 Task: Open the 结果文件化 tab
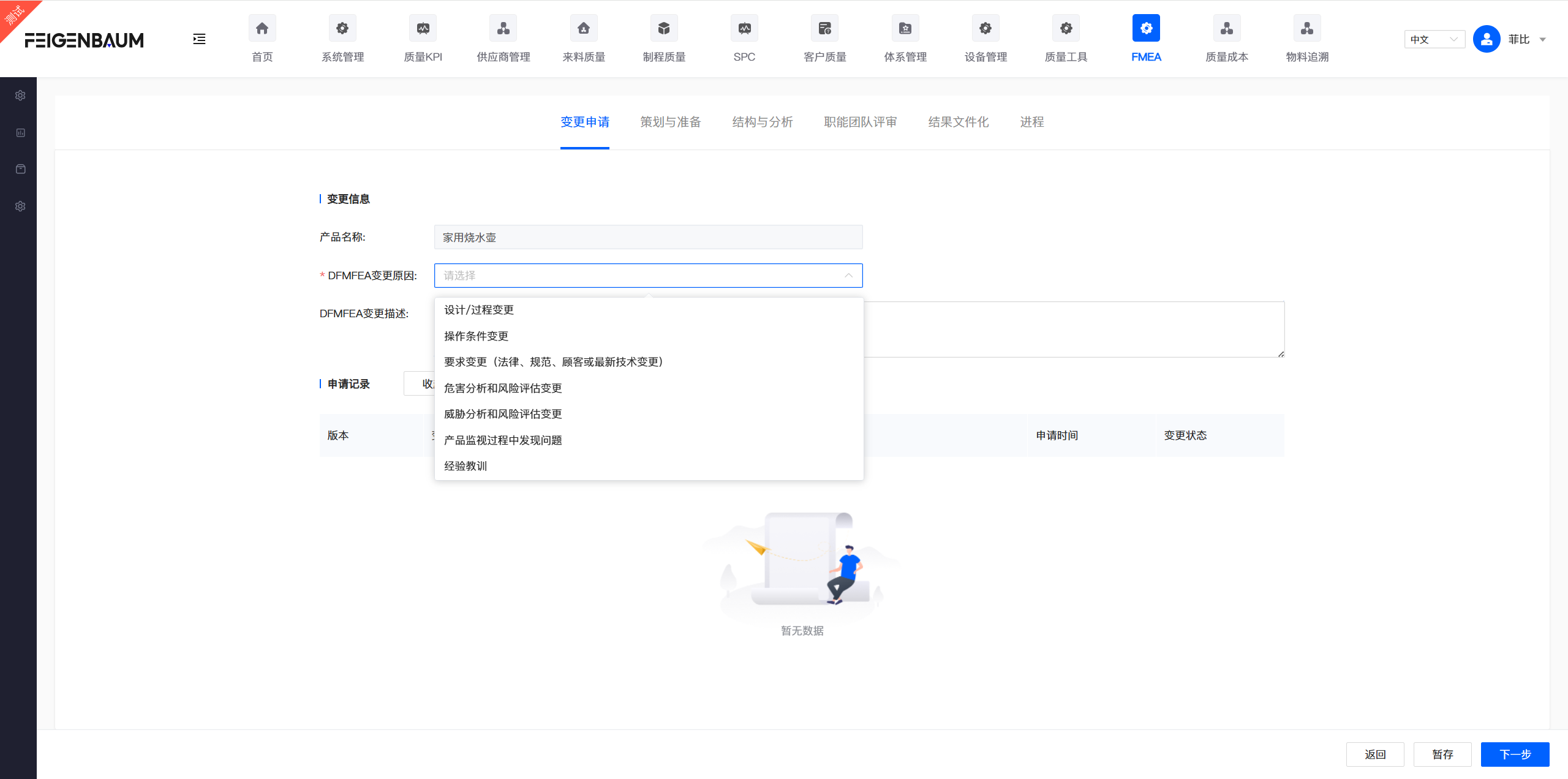(x=957, y=122)
